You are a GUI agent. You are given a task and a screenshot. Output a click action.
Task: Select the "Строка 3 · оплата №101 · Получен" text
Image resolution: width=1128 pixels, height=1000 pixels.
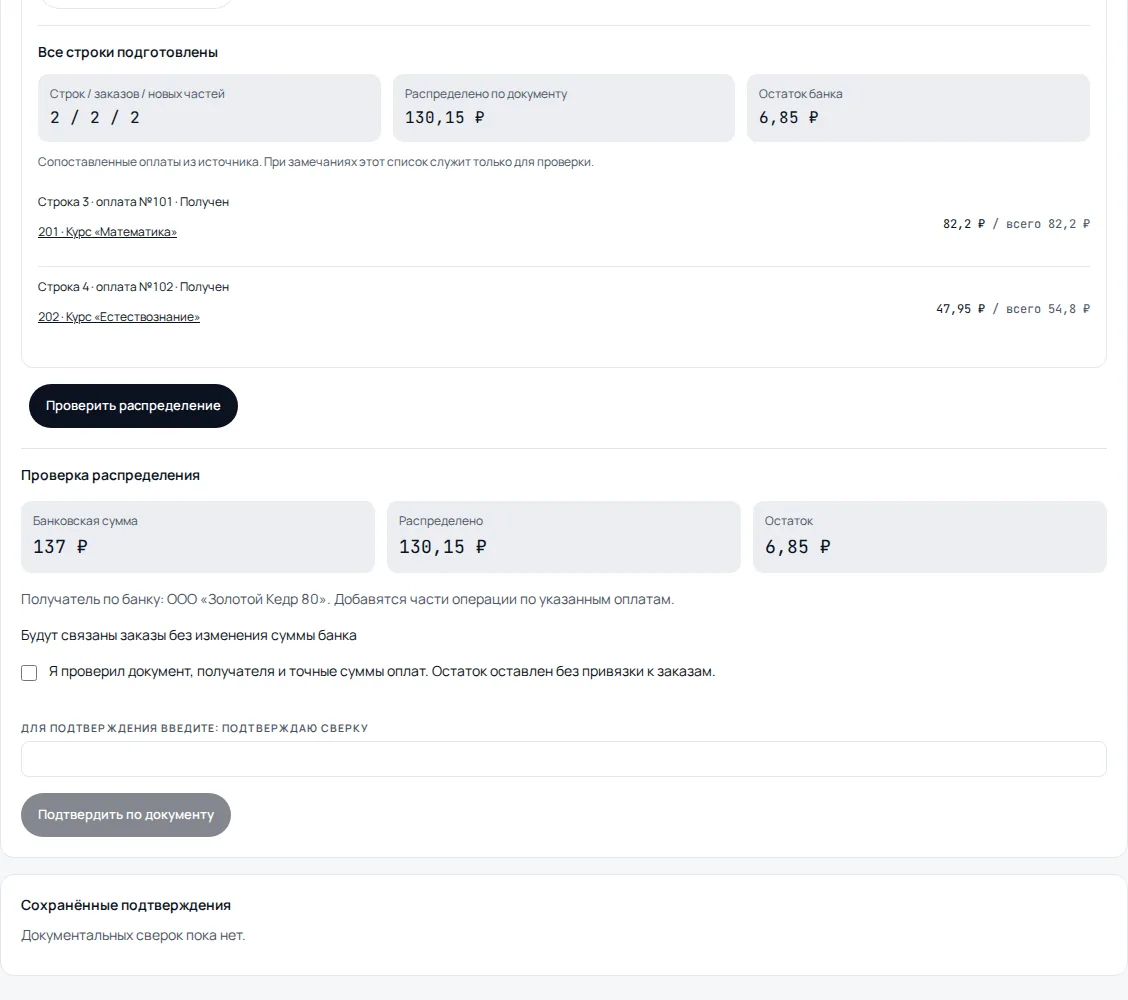coord(133,202)
